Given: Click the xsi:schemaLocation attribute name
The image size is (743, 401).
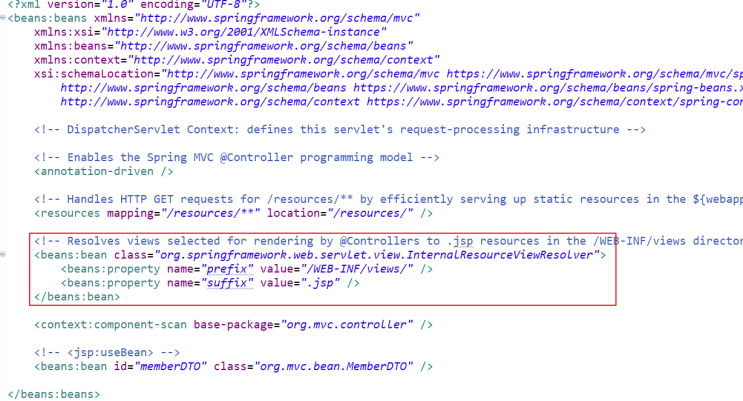Looking at the screenshot, I should point(94,74).
